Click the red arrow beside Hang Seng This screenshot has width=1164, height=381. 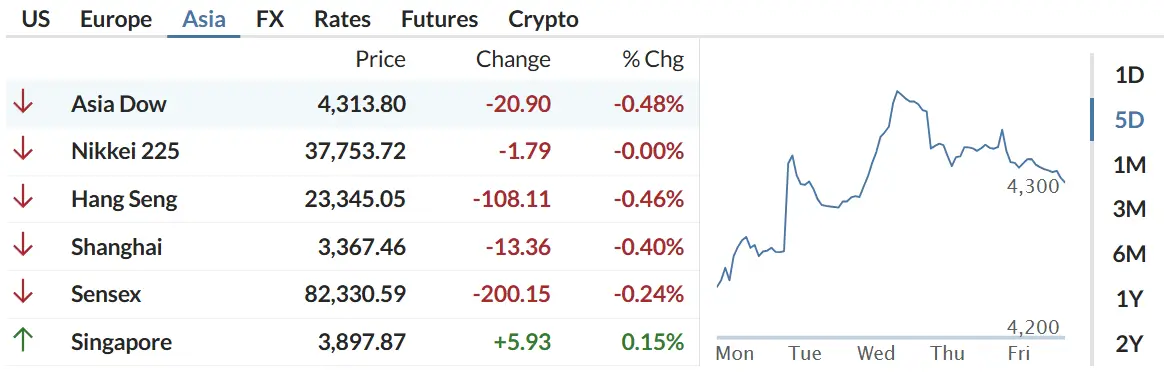click(x=23, y=198)
